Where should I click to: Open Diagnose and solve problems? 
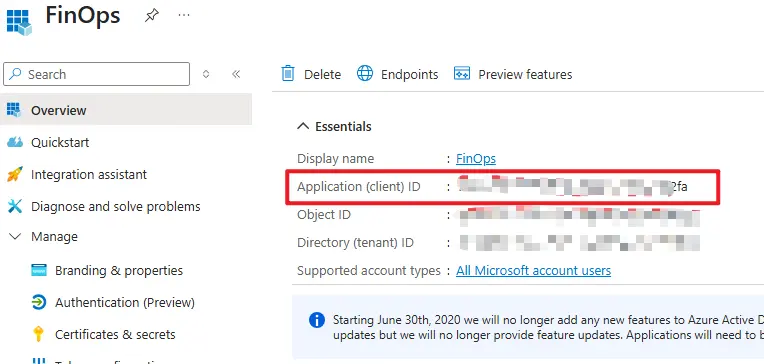point(115,207)
